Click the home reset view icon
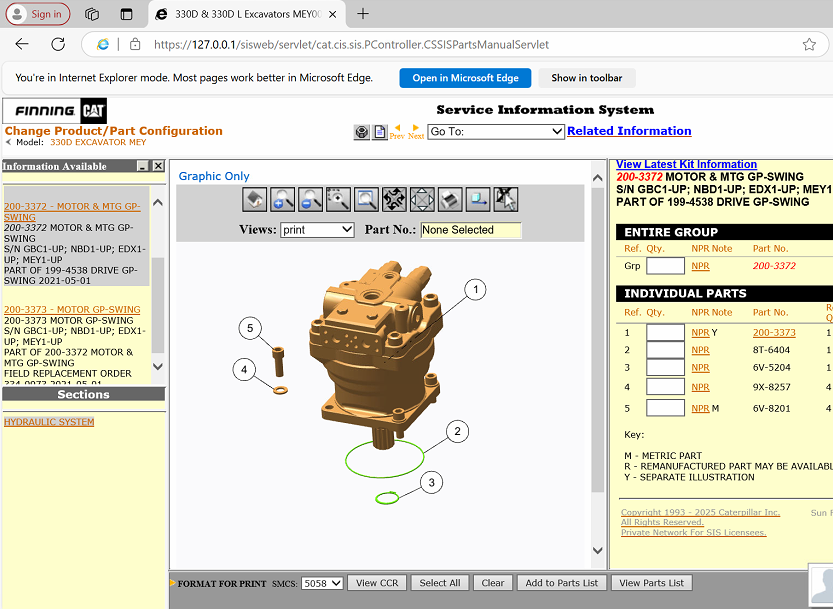 (254, 199)
